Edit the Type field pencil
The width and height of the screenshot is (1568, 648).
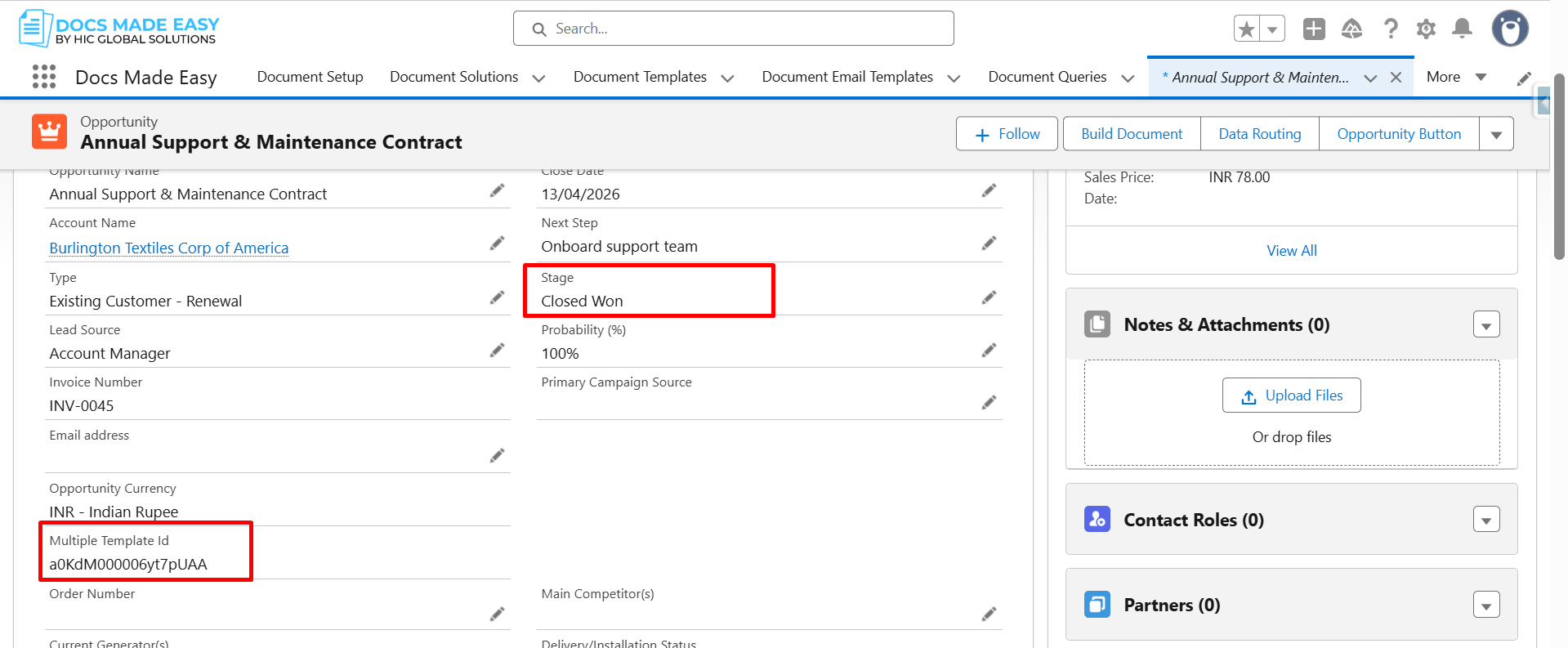point(497,297)
